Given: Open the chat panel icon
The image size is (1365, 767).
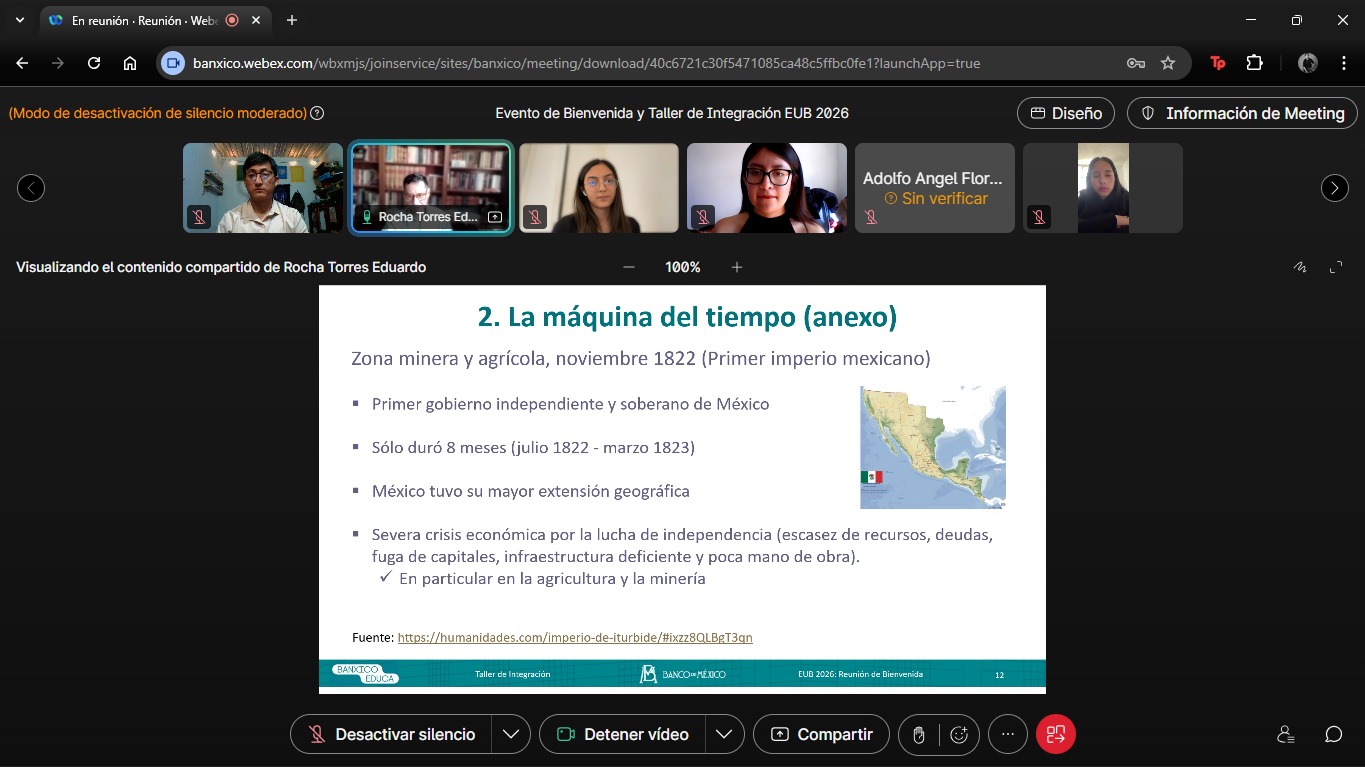Looking at the screenshot, I should pos(1333,734).
